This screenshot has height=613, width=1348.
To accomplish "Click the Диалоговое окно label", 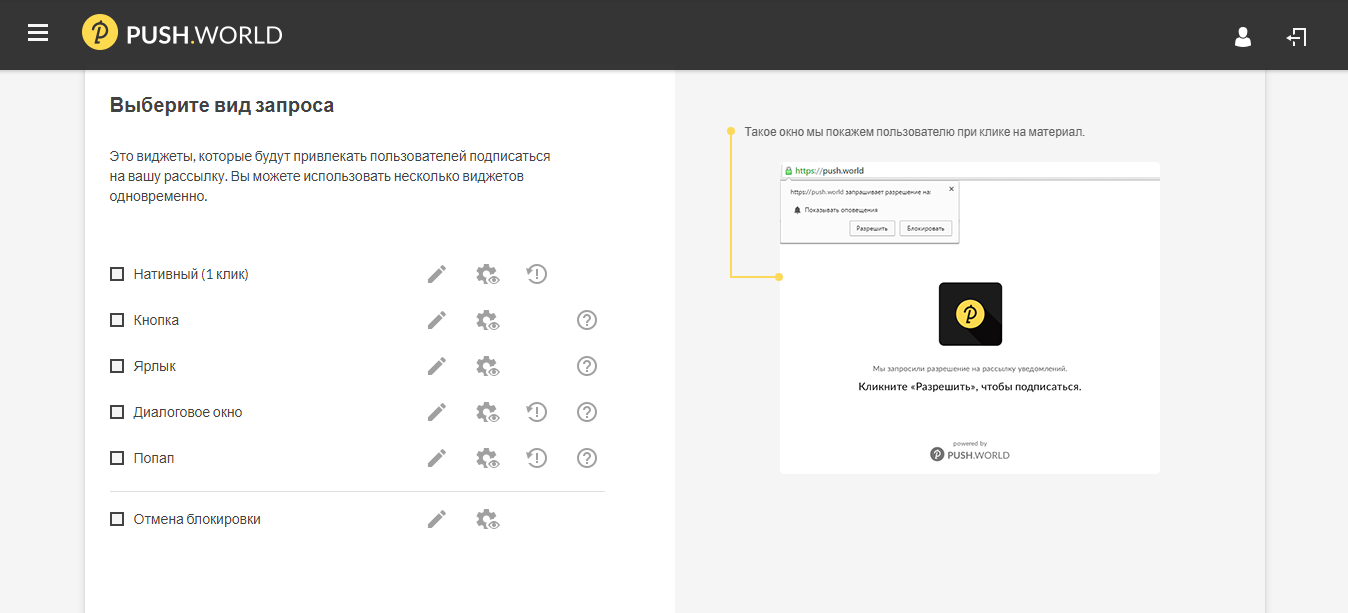I will 188,412.
